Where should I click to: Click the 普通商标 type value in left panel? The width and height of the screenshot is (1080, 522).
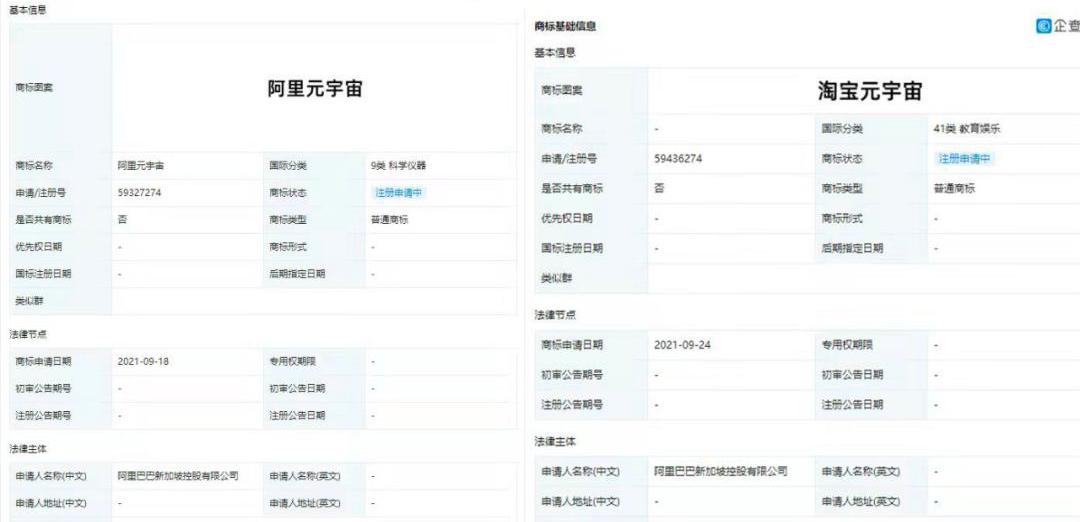pos(389,220)
